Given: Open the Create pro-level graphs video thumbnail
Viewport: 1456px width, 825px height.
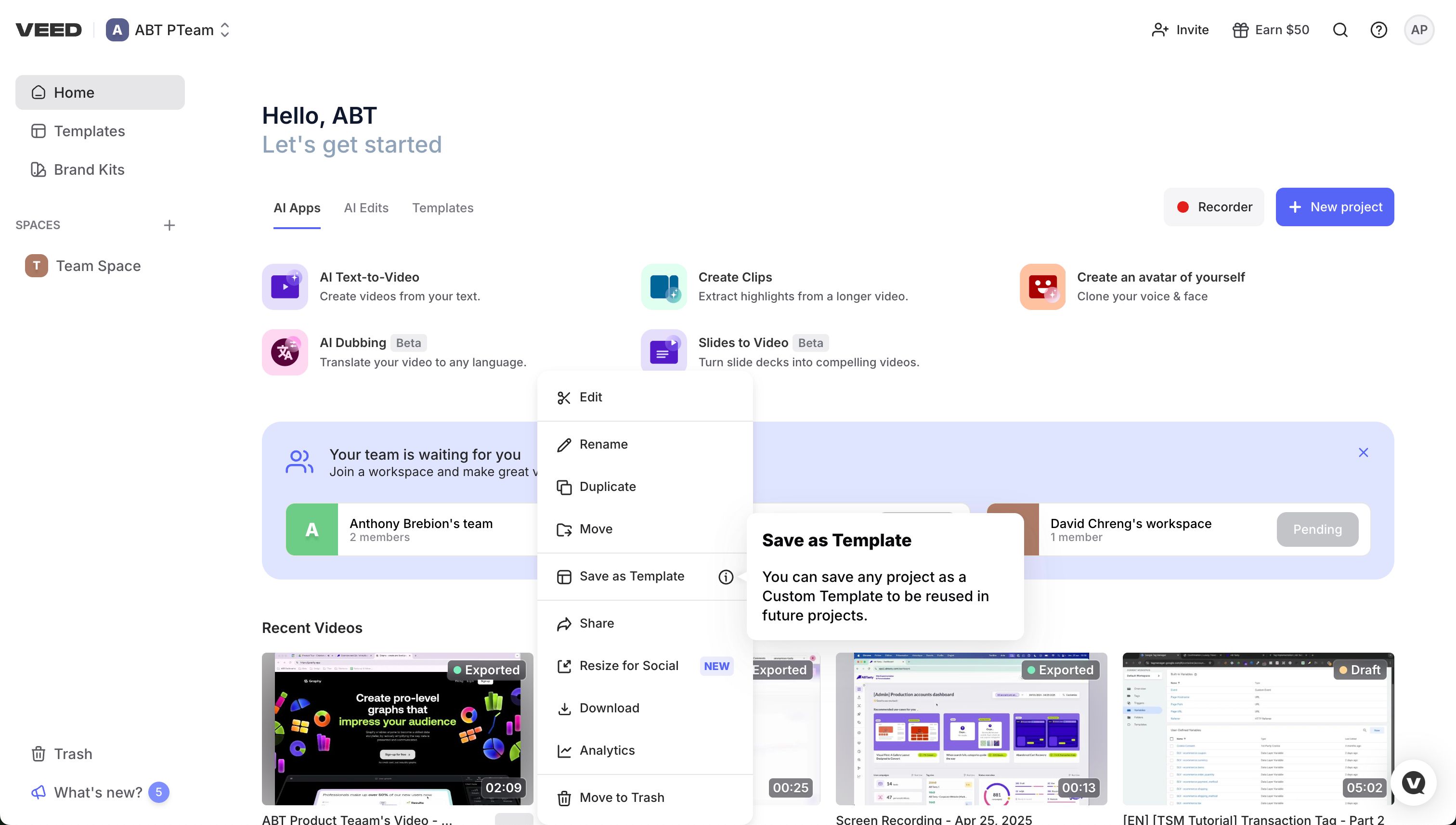Looking at the screenshot, I should [397, 729].
